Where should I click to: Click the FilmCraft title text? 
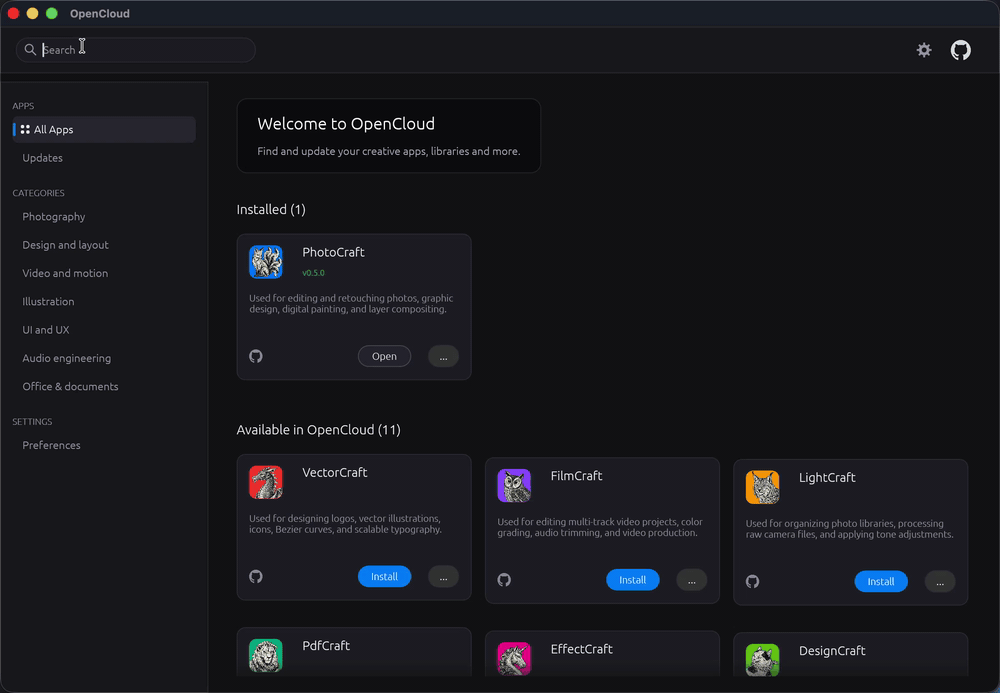coord(576,476)
